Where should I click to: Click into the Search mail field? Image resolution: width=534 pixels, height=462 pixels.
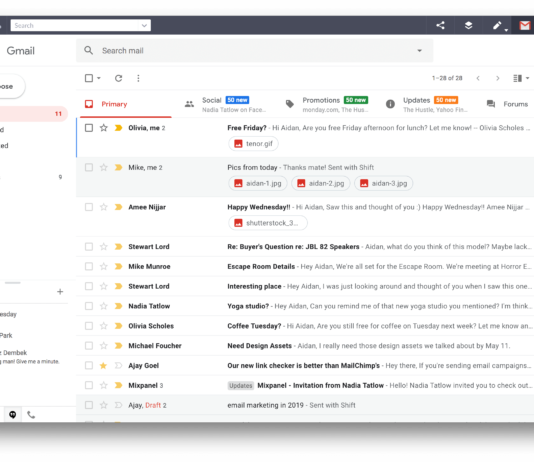click(x=254, y=50)
